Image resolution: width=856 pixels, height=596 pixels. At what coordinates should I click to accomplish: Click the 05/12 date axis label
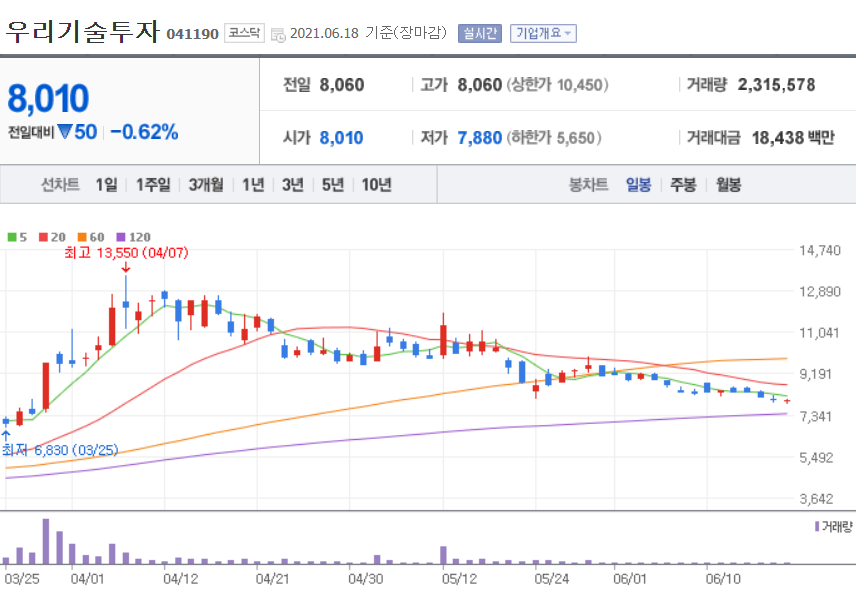[459, 579]
